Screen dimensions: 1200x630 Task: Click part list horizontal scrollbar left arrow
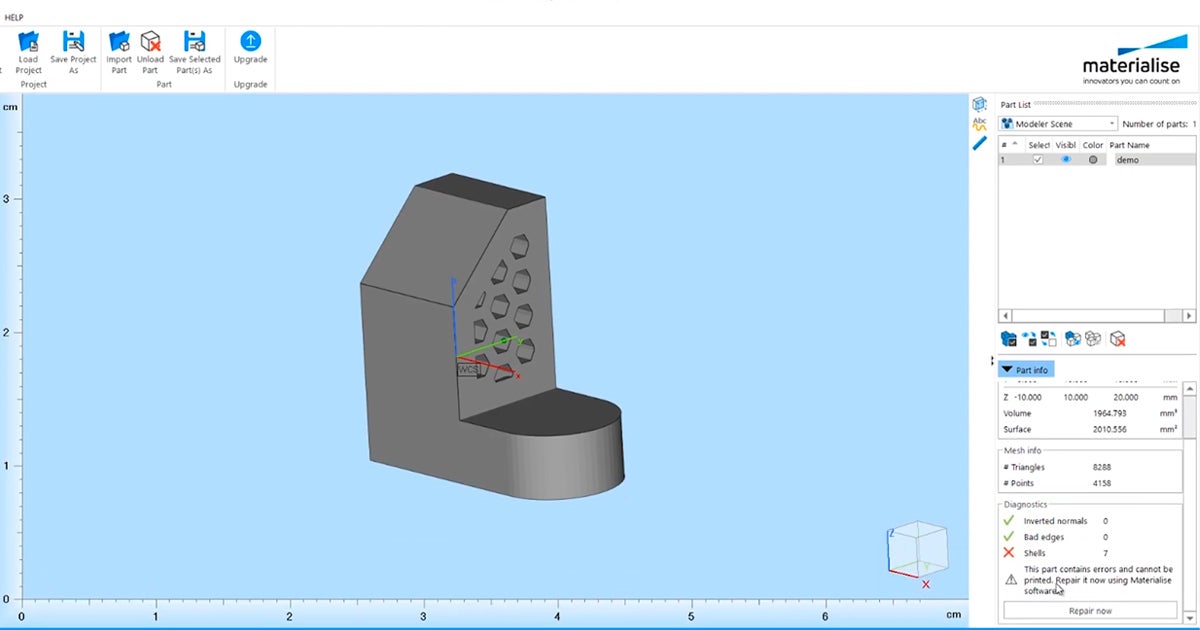(1005, 316)
